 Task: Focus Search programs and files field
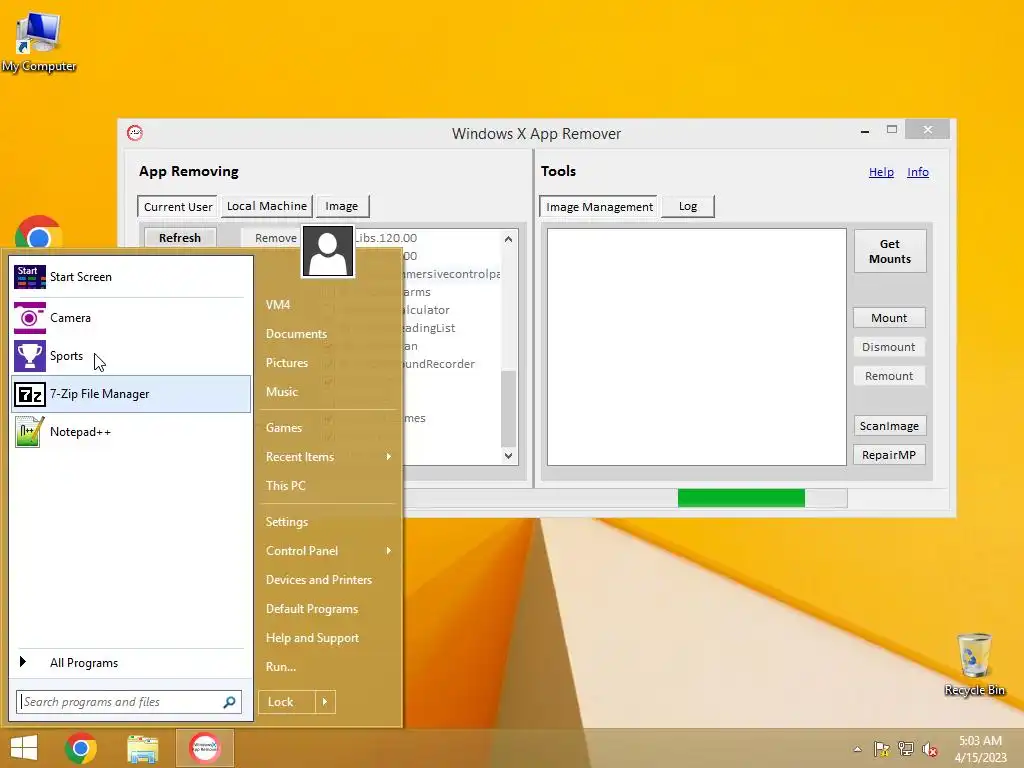point(129,702)
